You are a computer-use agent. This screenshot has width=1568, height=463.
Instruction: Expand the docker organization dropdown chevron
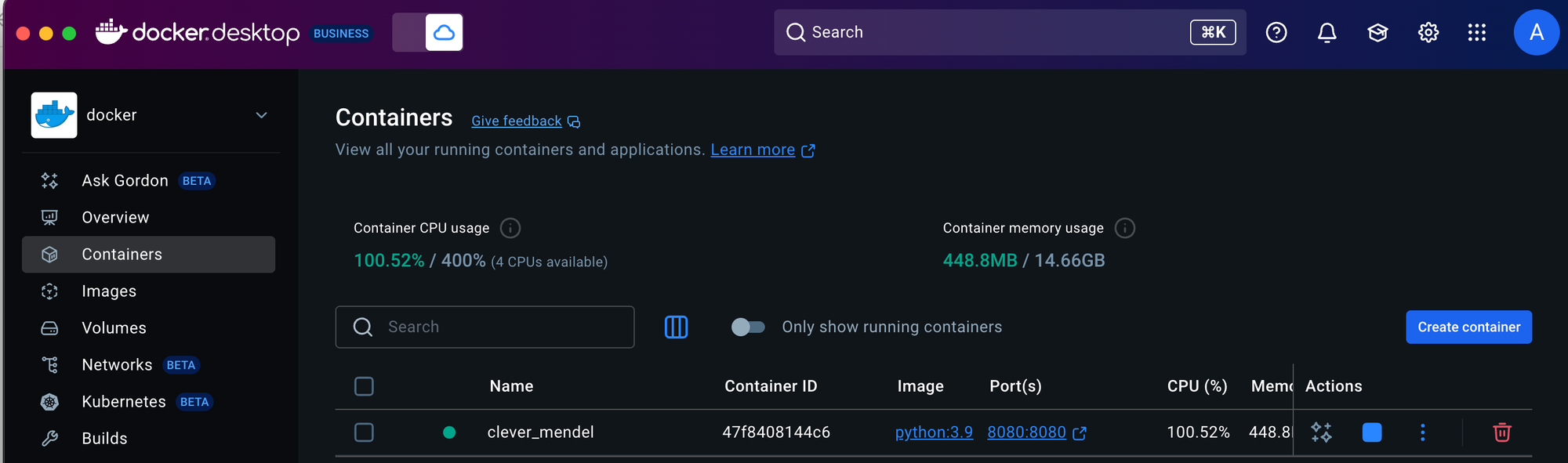262,115
